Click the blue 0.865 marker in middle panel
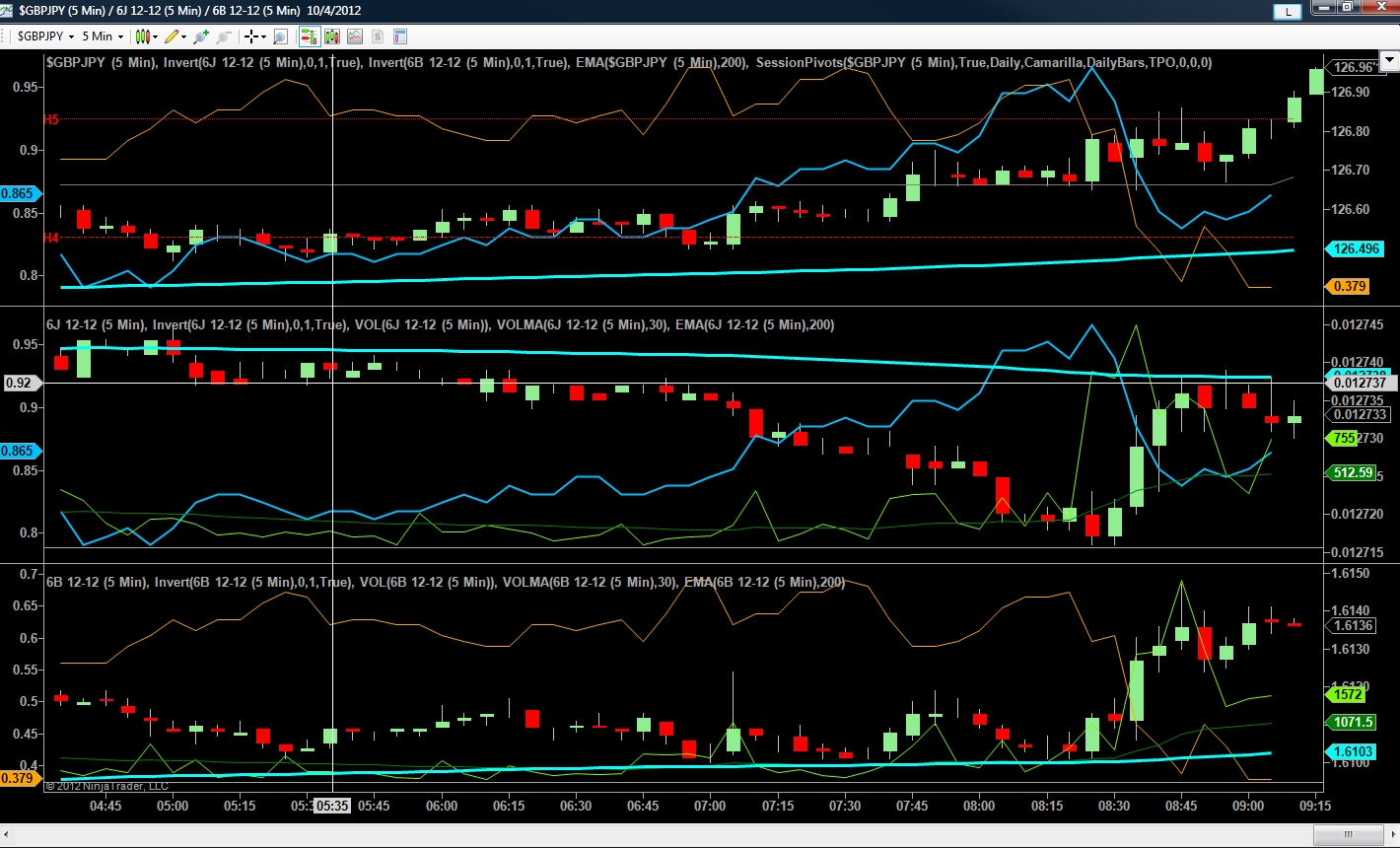 [x=20, y=451]
